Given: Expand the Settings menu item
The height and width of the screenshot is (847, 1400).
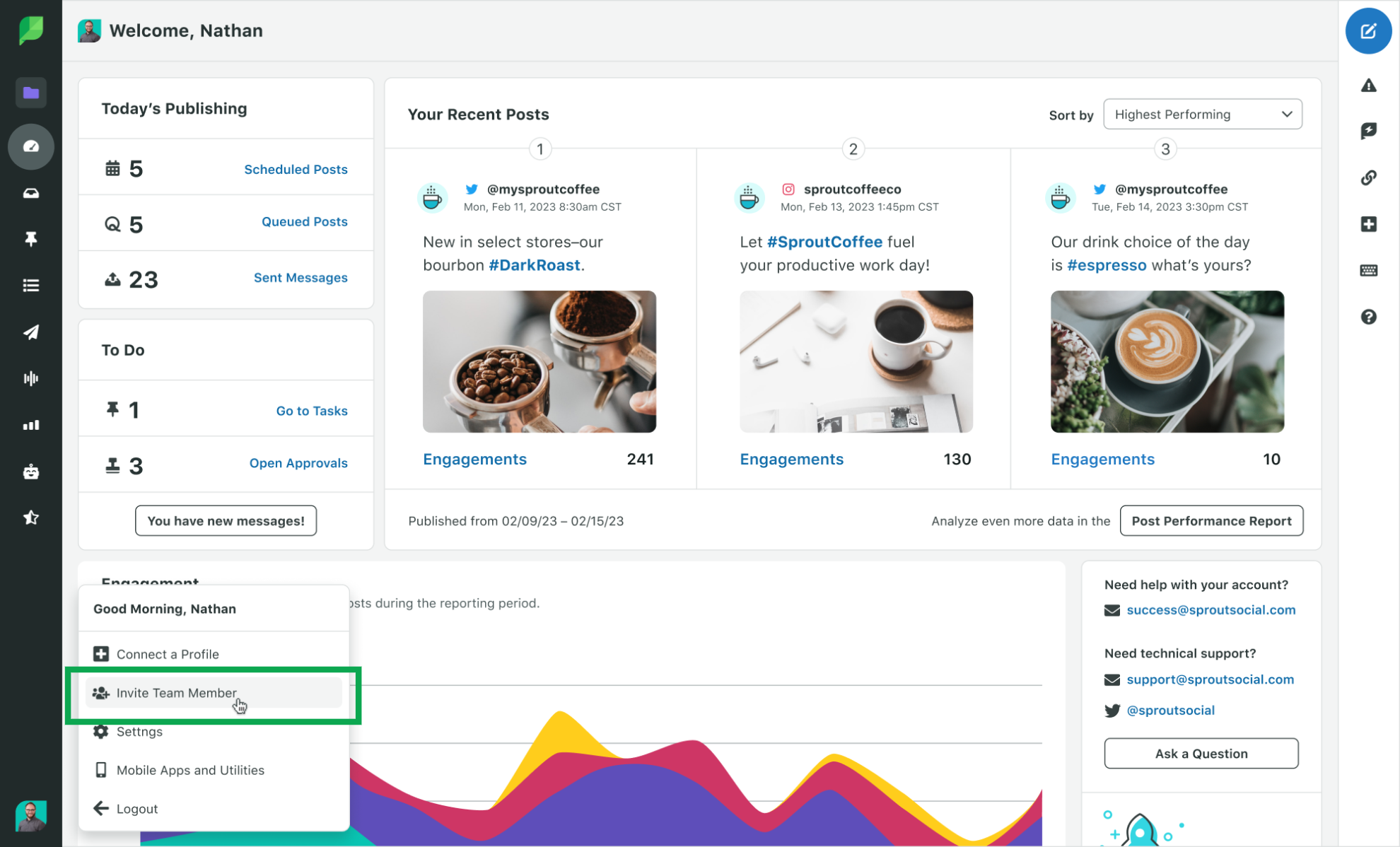Looking at the screenshot, I should coord(139,731).
